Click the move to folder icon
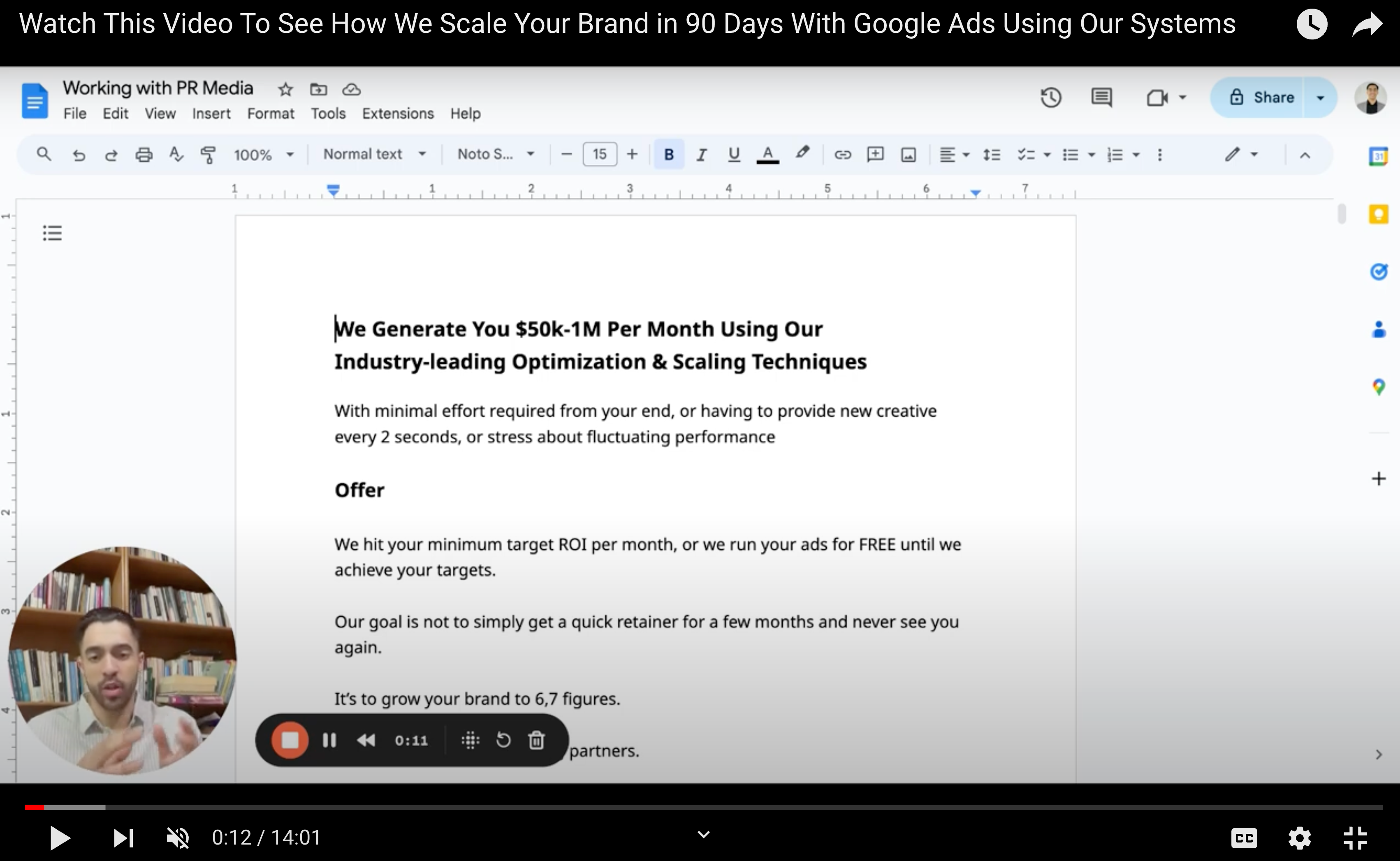Viewport: 1400px width, 861px height. point(318,89)
